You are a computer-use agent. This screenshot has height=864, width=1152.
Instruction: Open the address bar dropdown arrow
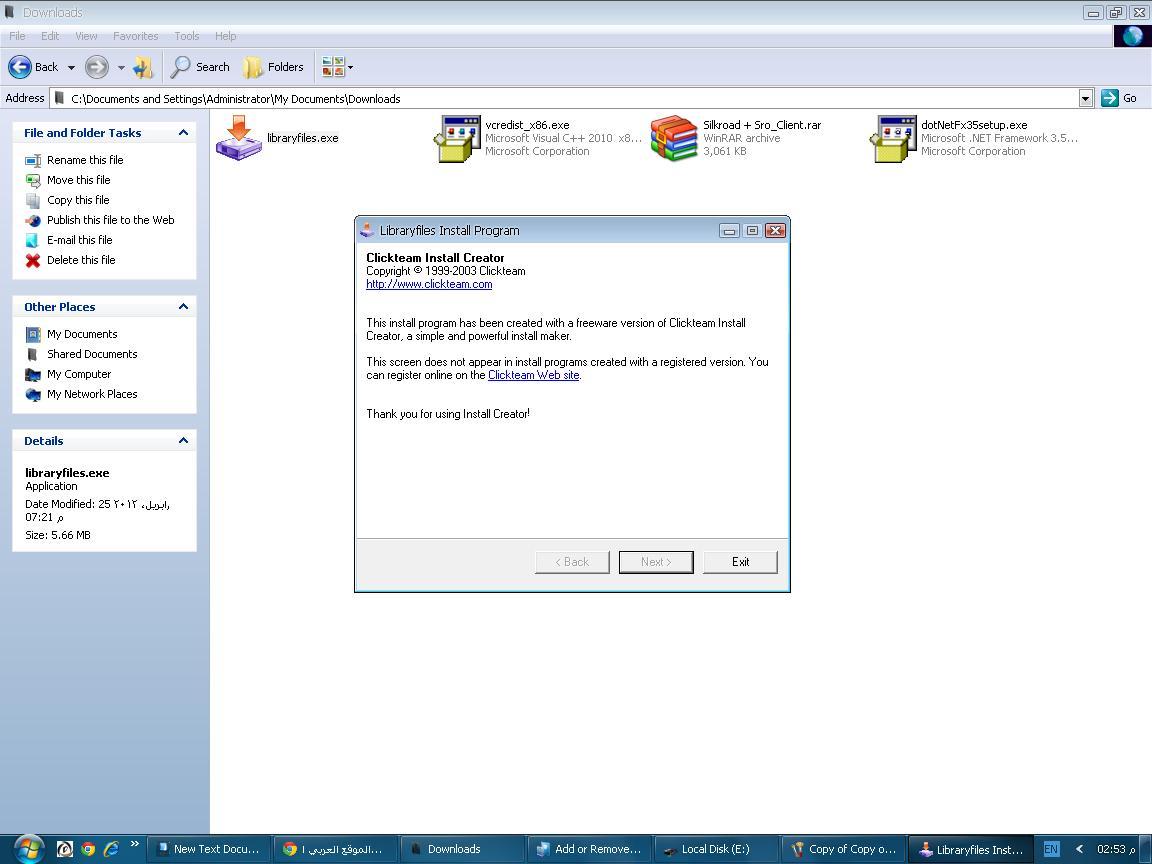coord(1085,98)
